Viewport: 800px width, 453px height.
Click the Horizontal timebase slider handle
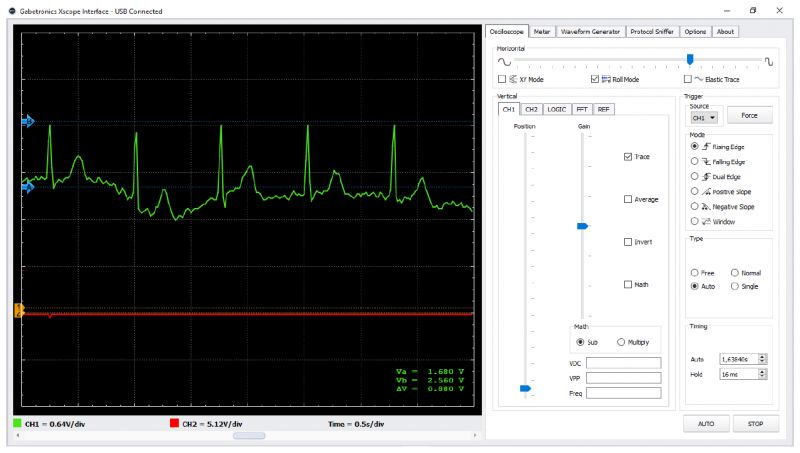pos(690,59)
